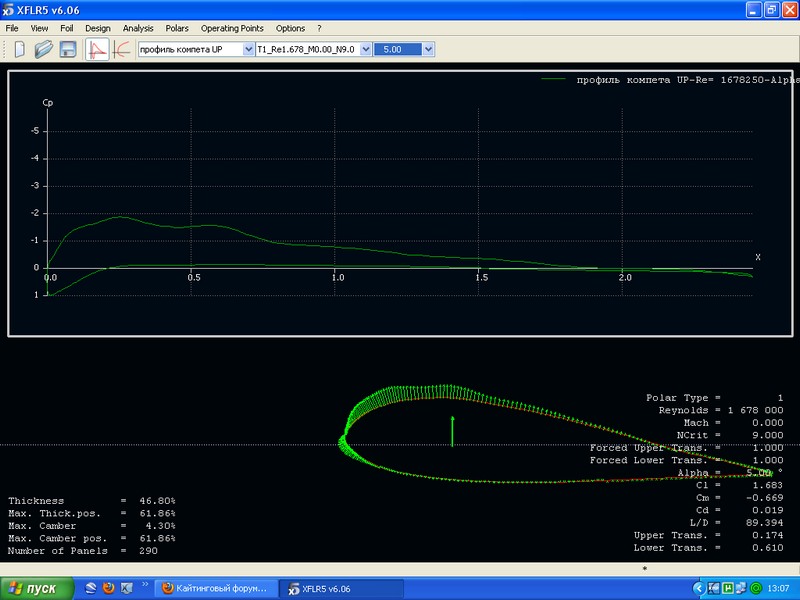This screenshot has height=600, width=800.
Task: Expand hidden Quick Launch items chevron
Action: pos(143,583)
